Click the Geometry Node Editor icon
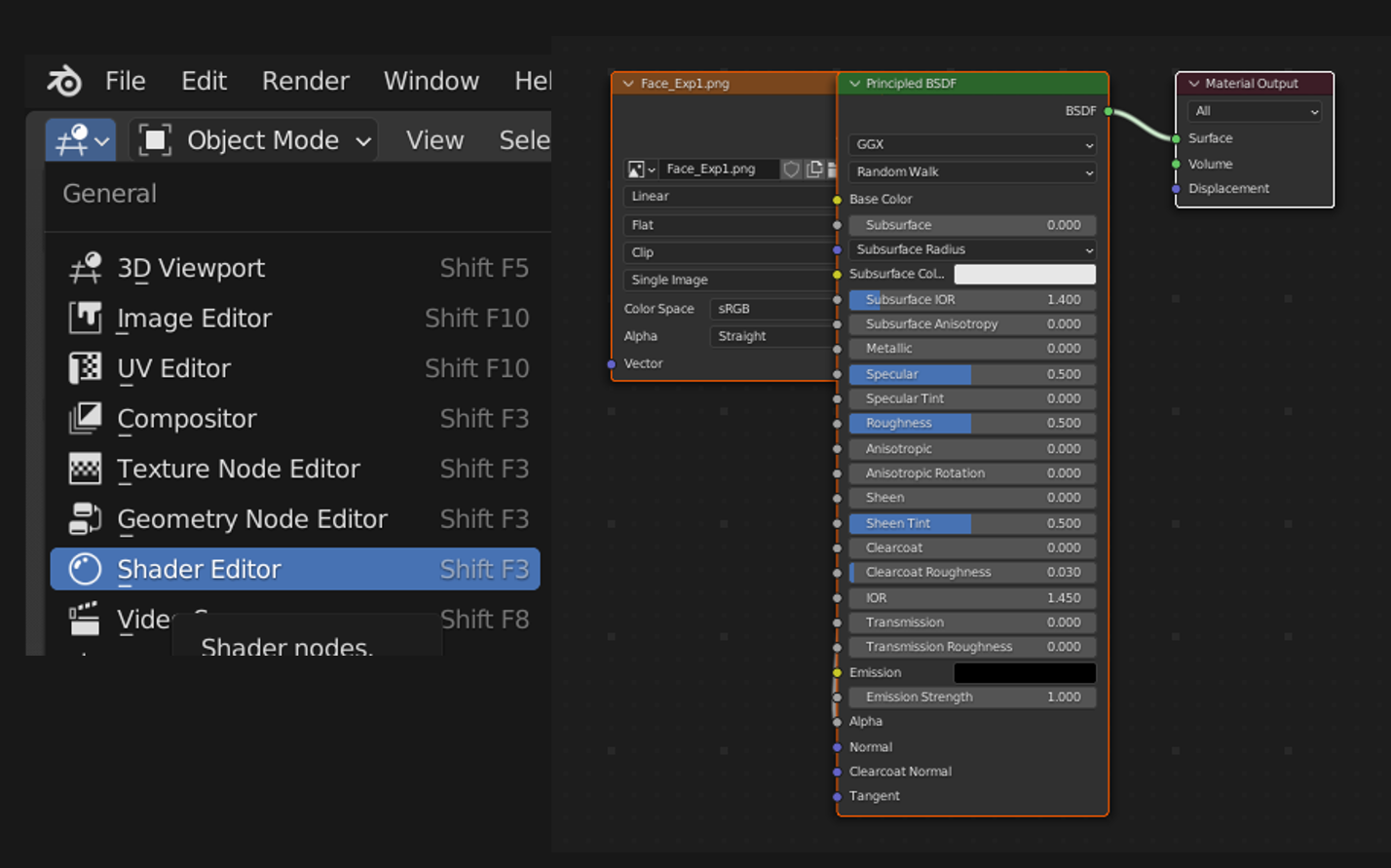The width and height of the screenshot is (1391, 868). pyautogui.click(x=85, y=518)
